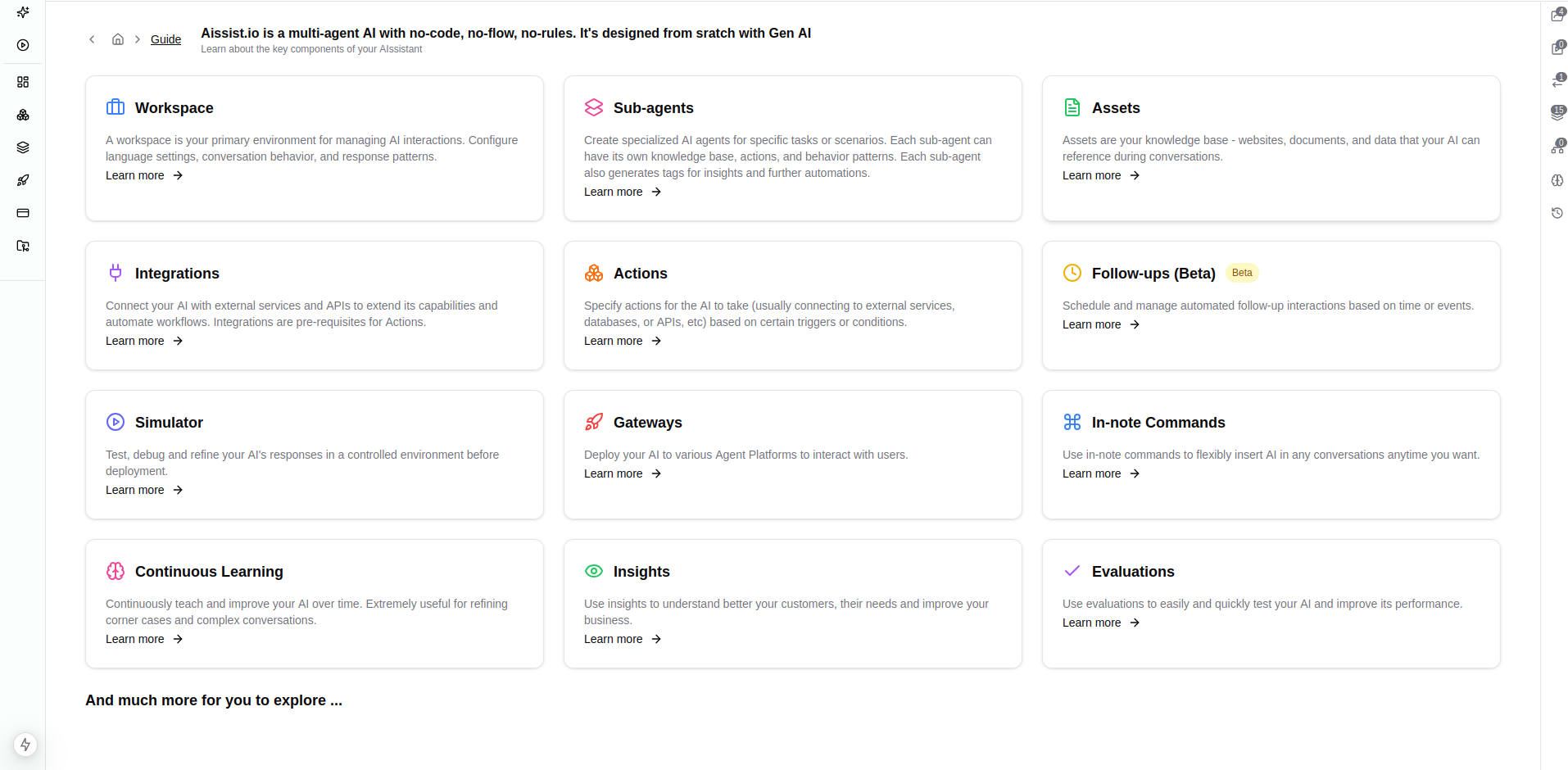This screenshot has width=1568, height=770.
Task: Open the Guide breadcrumb link
Action: 165,39
